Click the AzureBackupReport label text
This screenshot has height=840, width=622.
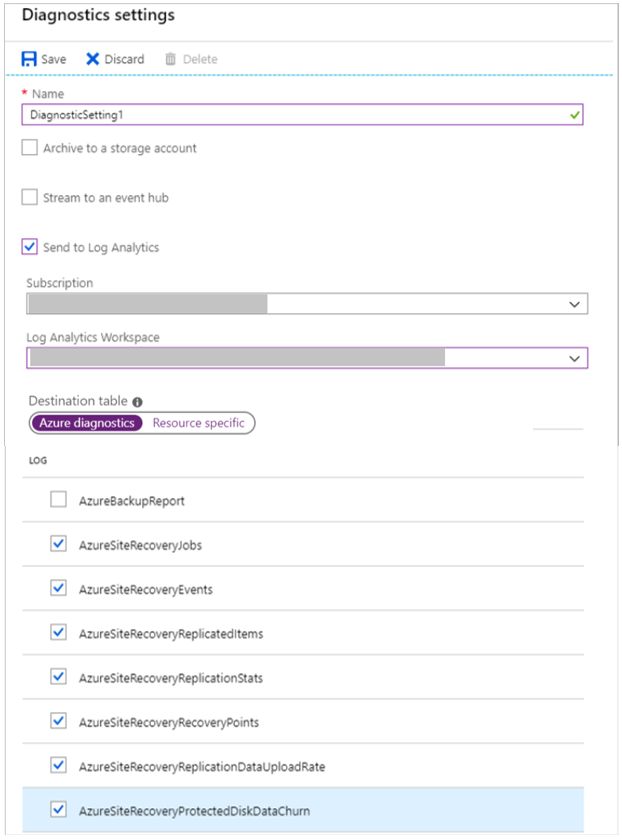[x=132, y=501]
